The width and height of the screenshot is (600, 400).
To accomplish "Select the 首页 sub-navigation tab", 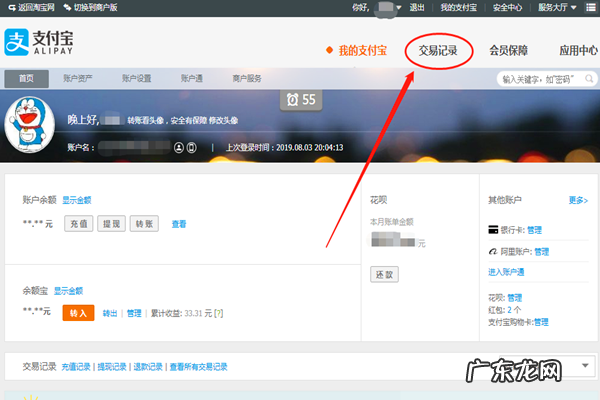I will [26, 78].
